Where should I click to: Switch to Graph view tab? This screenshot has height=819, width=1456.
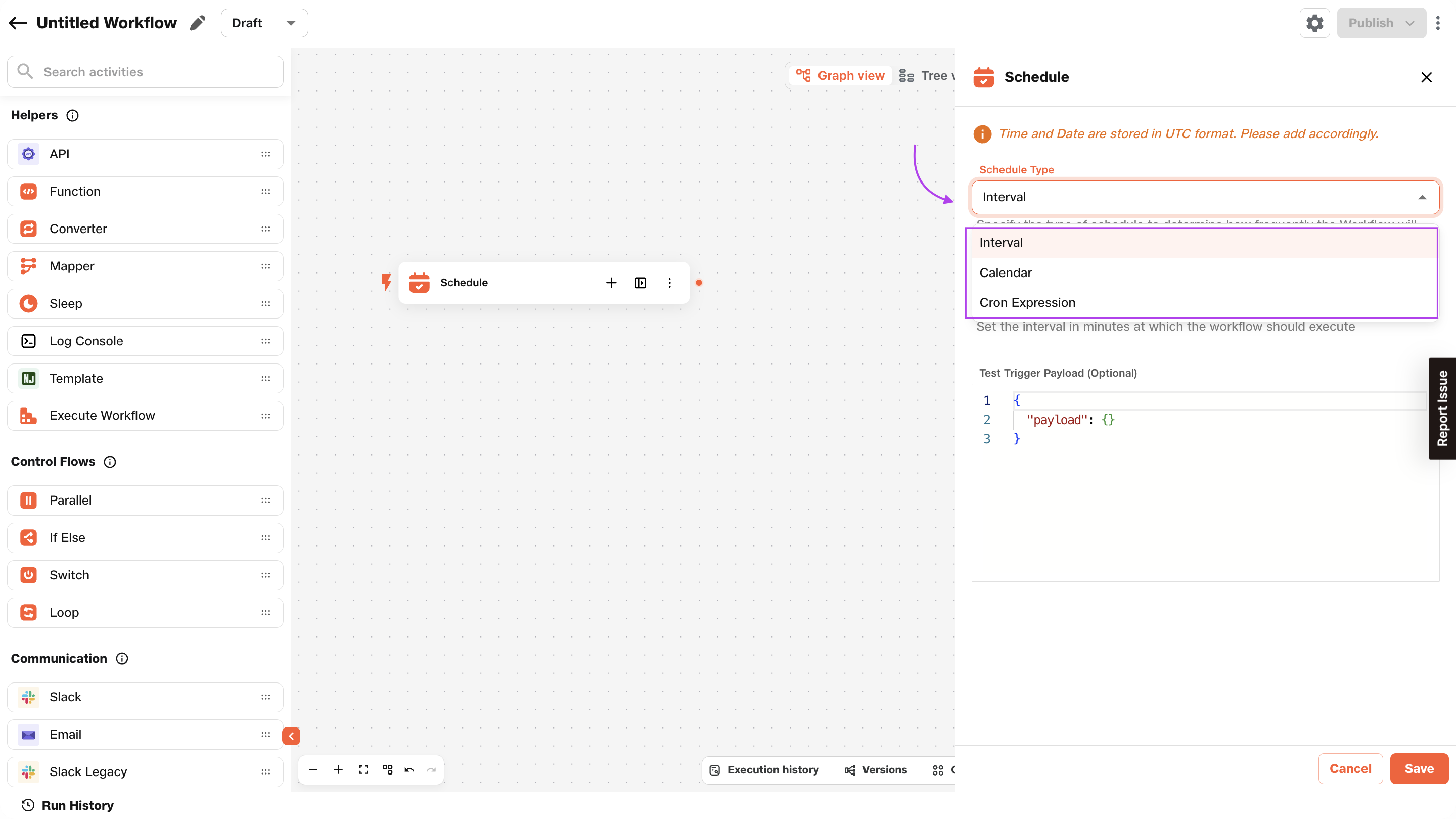(x=839, y=75)
